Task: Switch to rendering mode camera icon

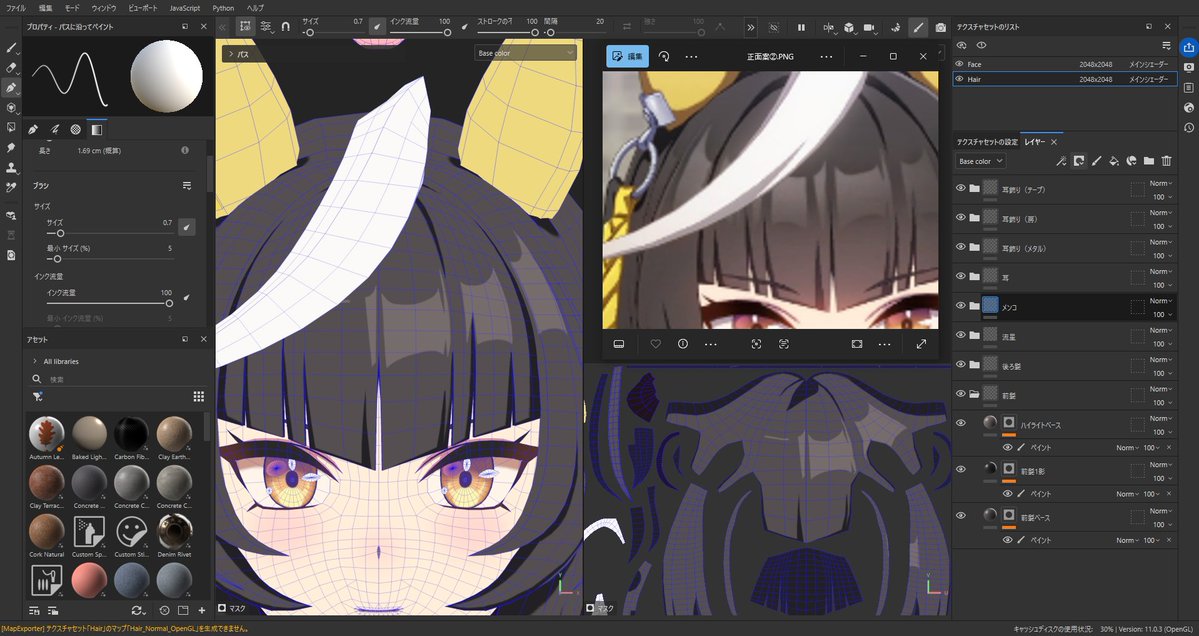Action: pos(941,27)
